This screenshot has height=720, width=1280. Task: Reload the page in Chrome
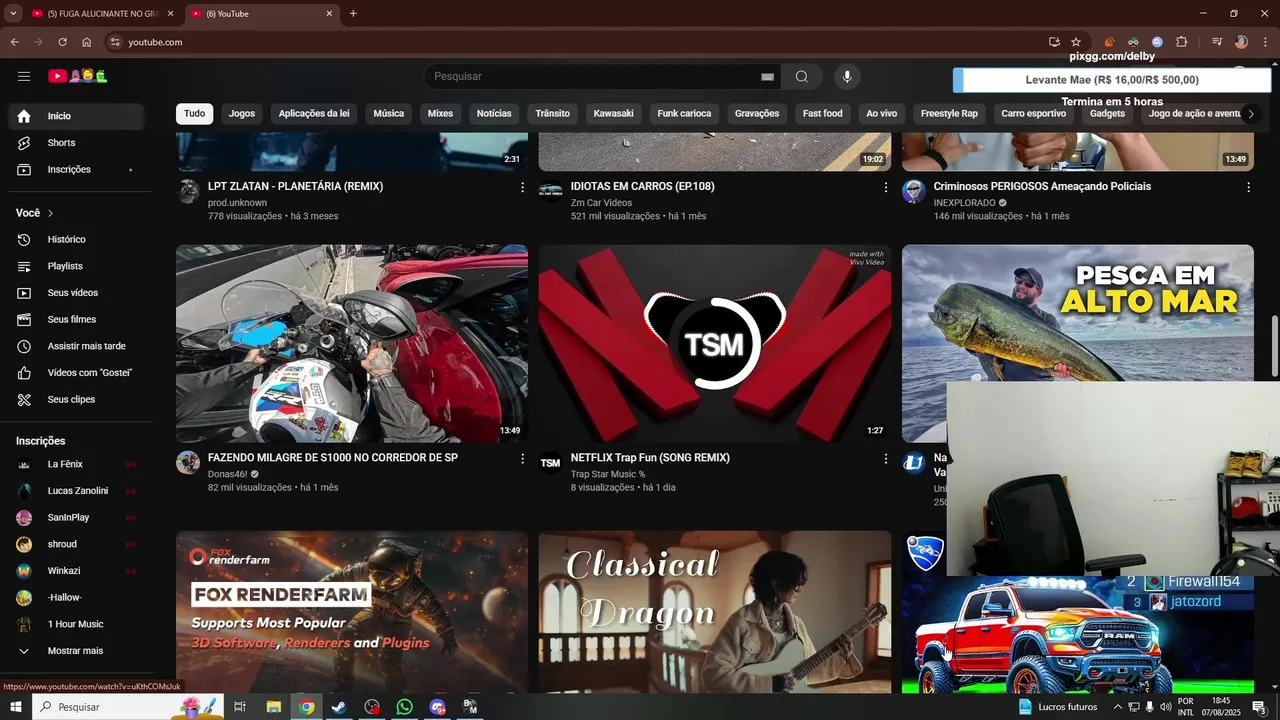(62, 42)
